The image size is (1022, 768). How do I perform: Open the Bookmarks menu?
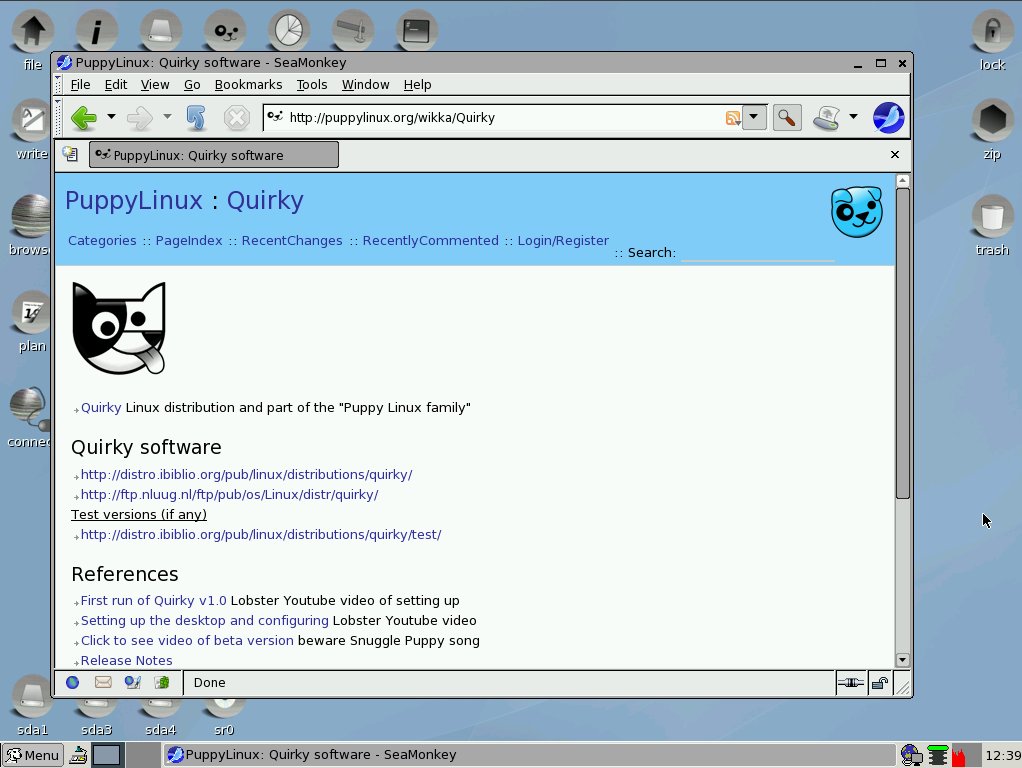(x=248, y=85)
